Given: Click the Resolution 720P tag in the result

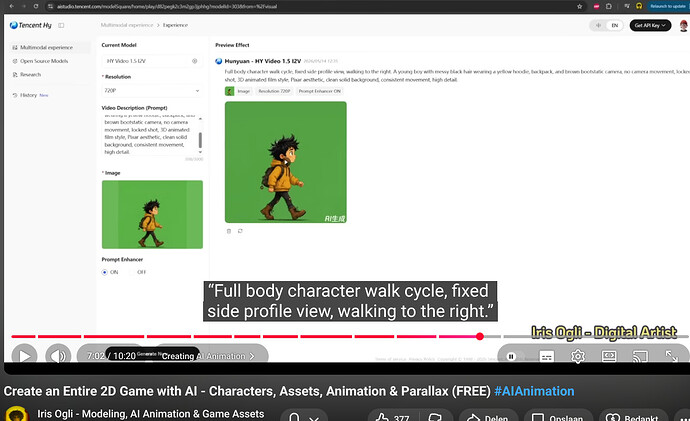Looking at the screenshot, I should click(274, 91).
